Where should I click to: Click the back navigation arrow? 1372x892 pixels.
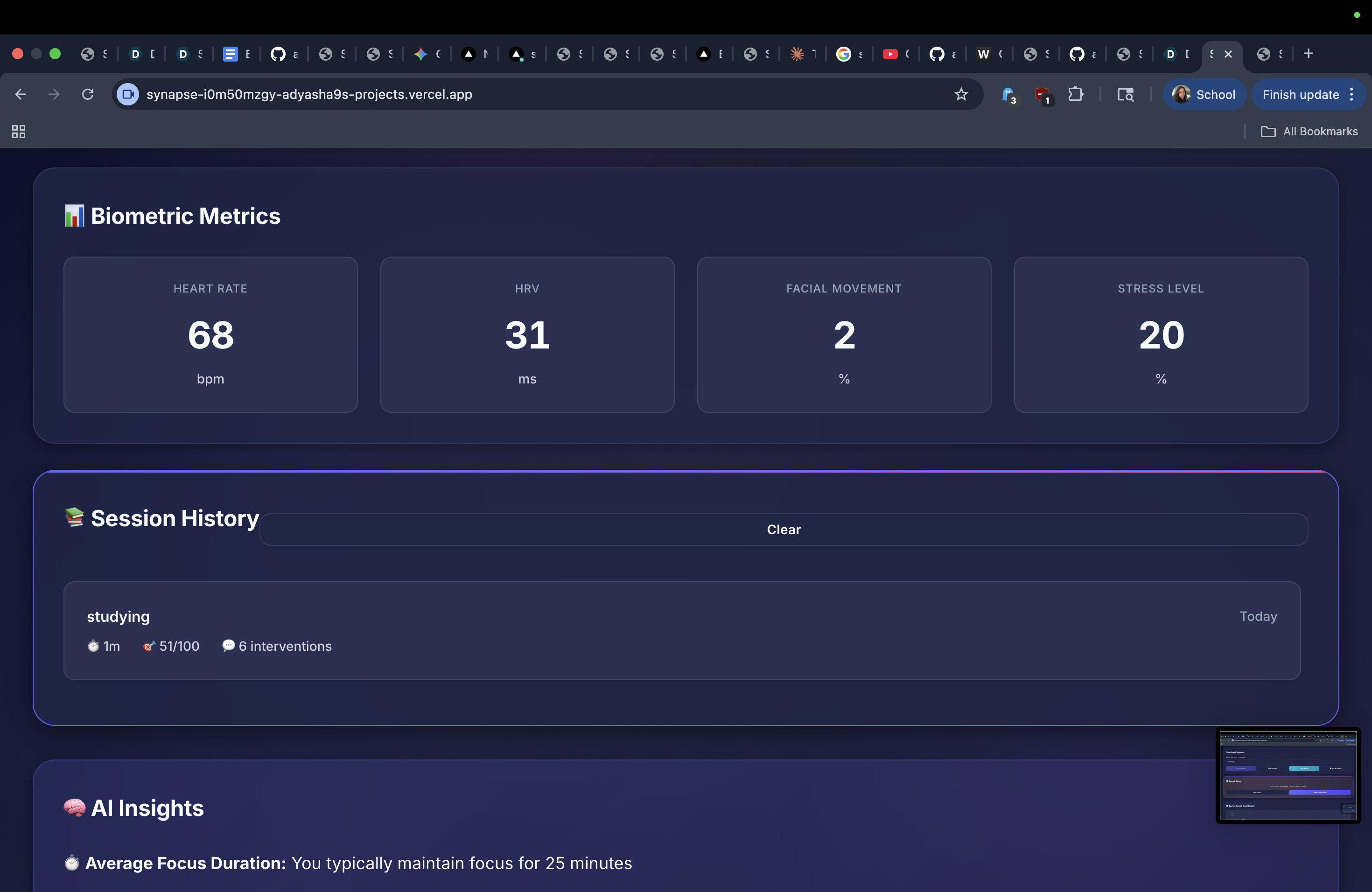pyautogui.click(x=21, y=94)
